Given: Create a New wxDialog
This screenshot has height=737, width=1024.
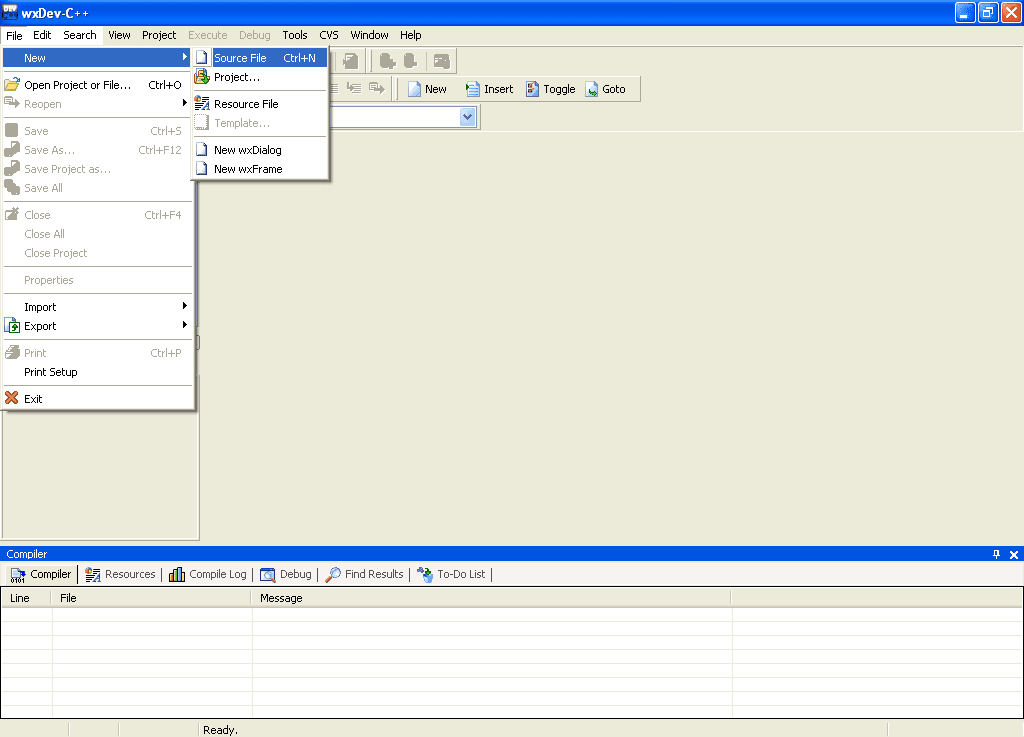Looking at the screenshot, I should pyautogui.click(x=261, y=149).
